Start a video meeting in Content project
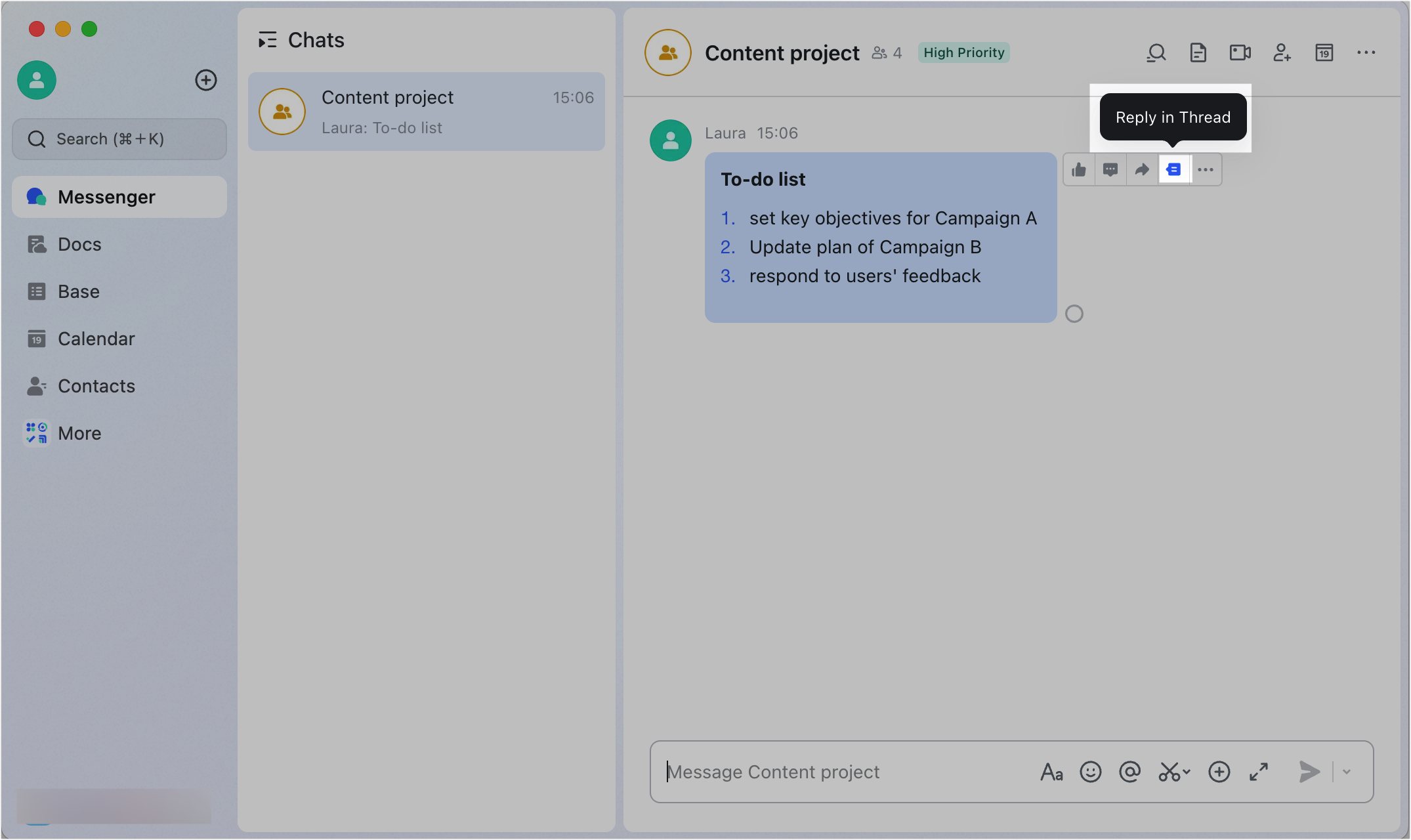Screen dimensions: 1411x840 (1240, 52)
